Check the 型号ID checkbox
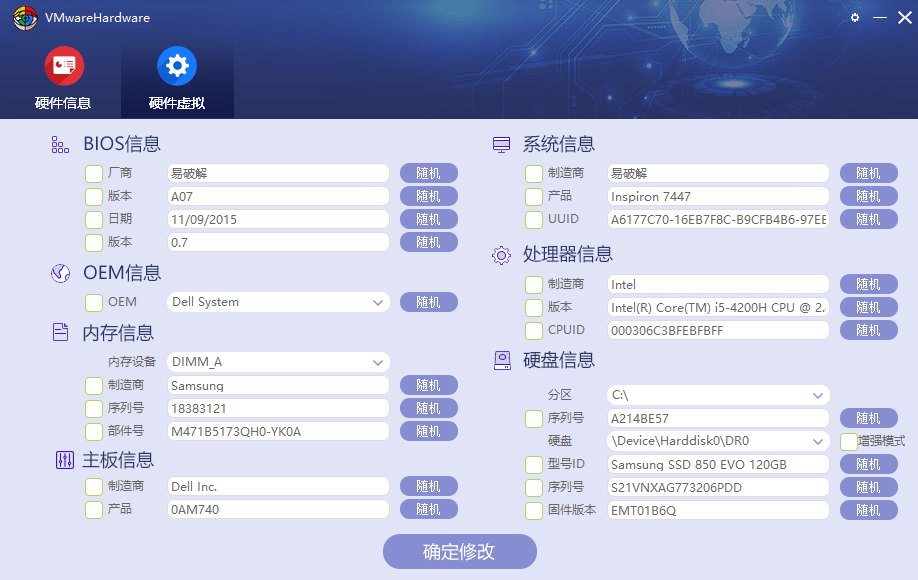Image resolution: width=918 pixels, height=580 pixels. point(534,465)
